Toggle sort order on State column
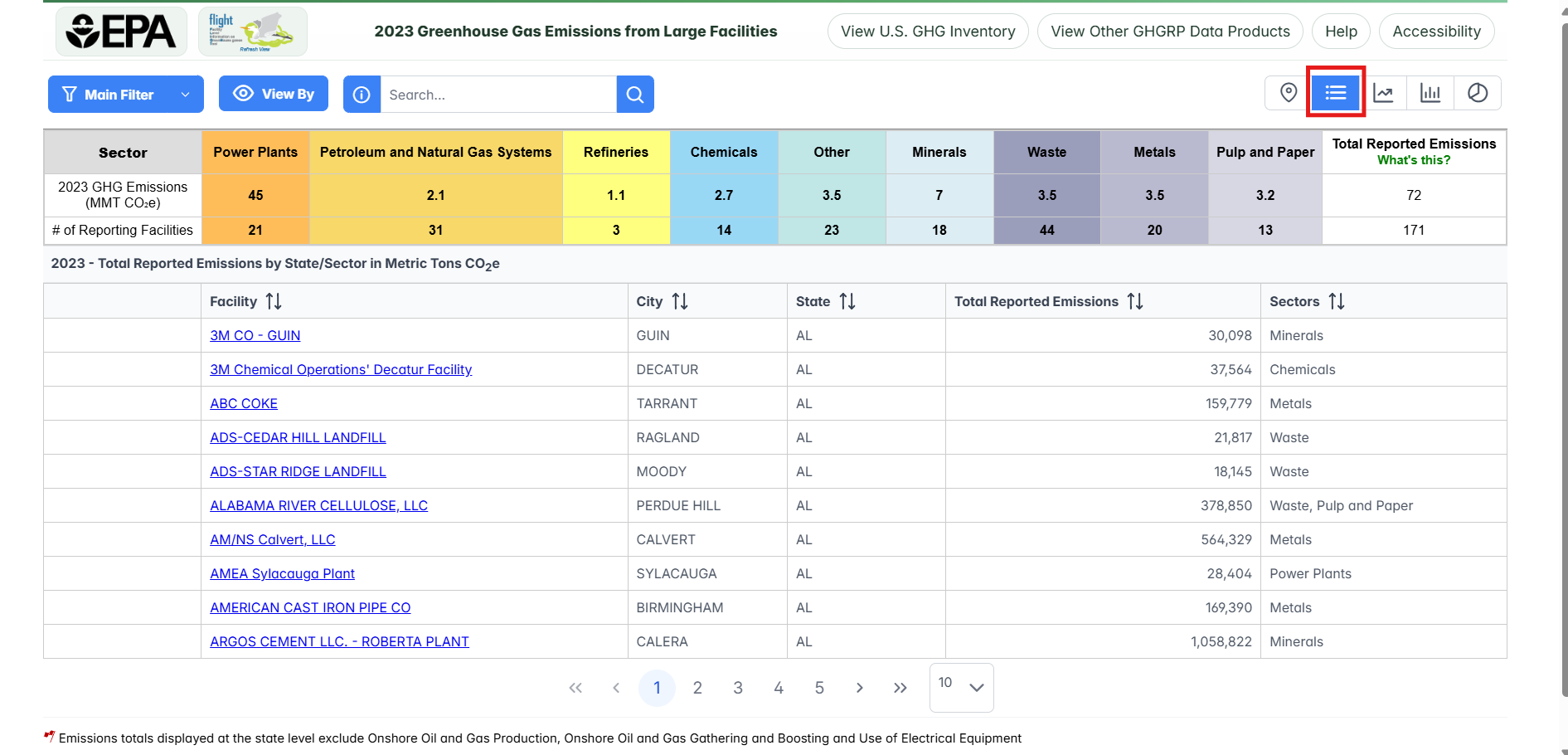The width and height of the screenshot is (1568, 755). (847, 301)
